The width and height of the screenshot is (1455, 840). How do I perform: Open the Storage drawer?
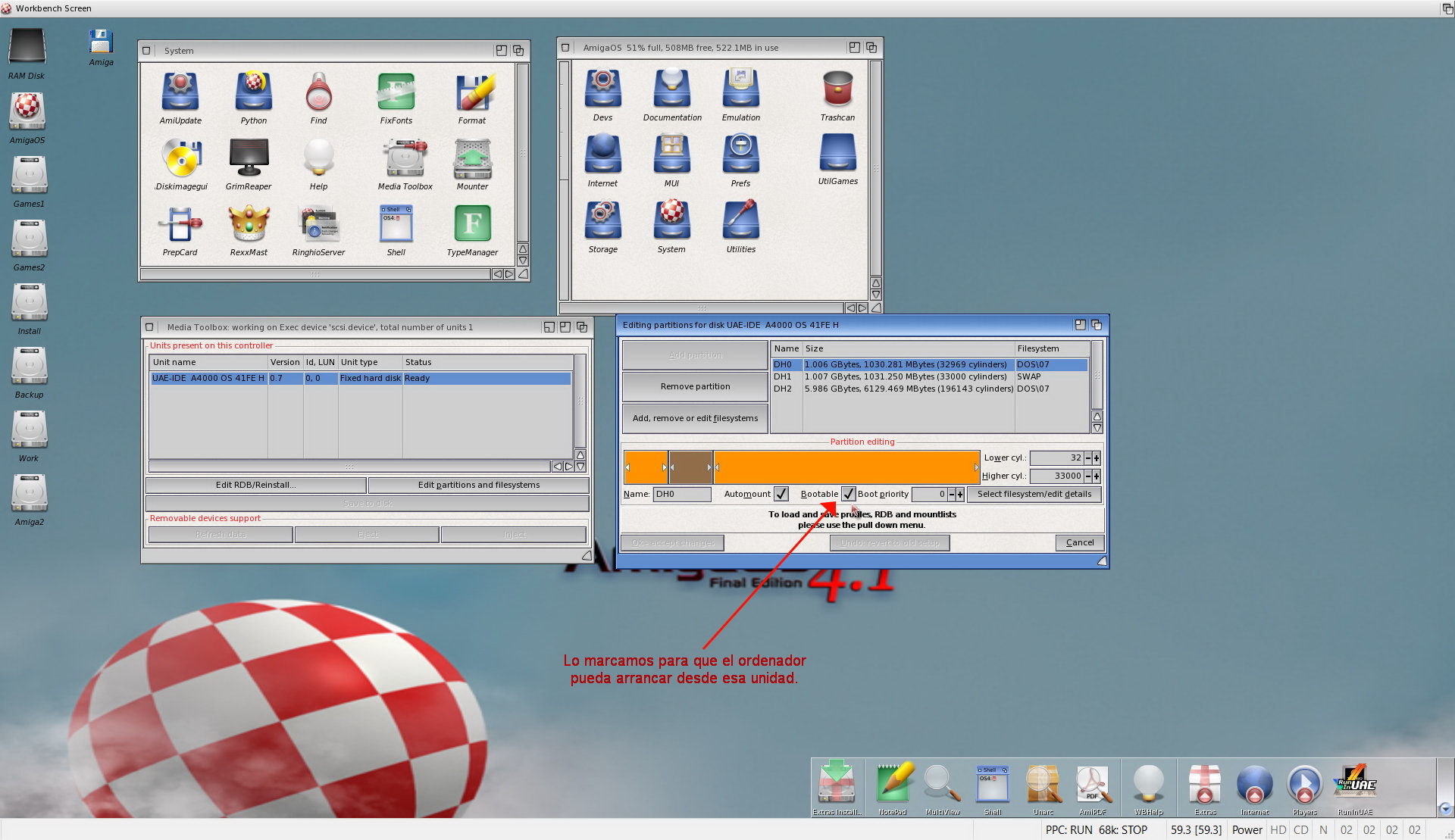click(602, 220)
